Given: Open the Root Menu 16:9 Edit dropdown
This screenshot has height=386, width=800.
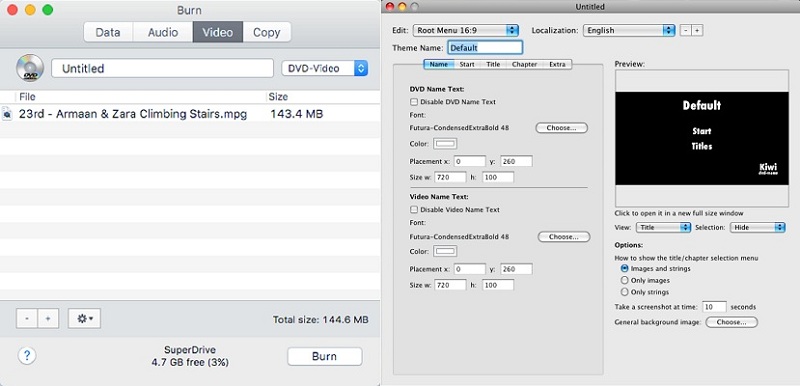Looking at the screenshot, I should (466, 31).
